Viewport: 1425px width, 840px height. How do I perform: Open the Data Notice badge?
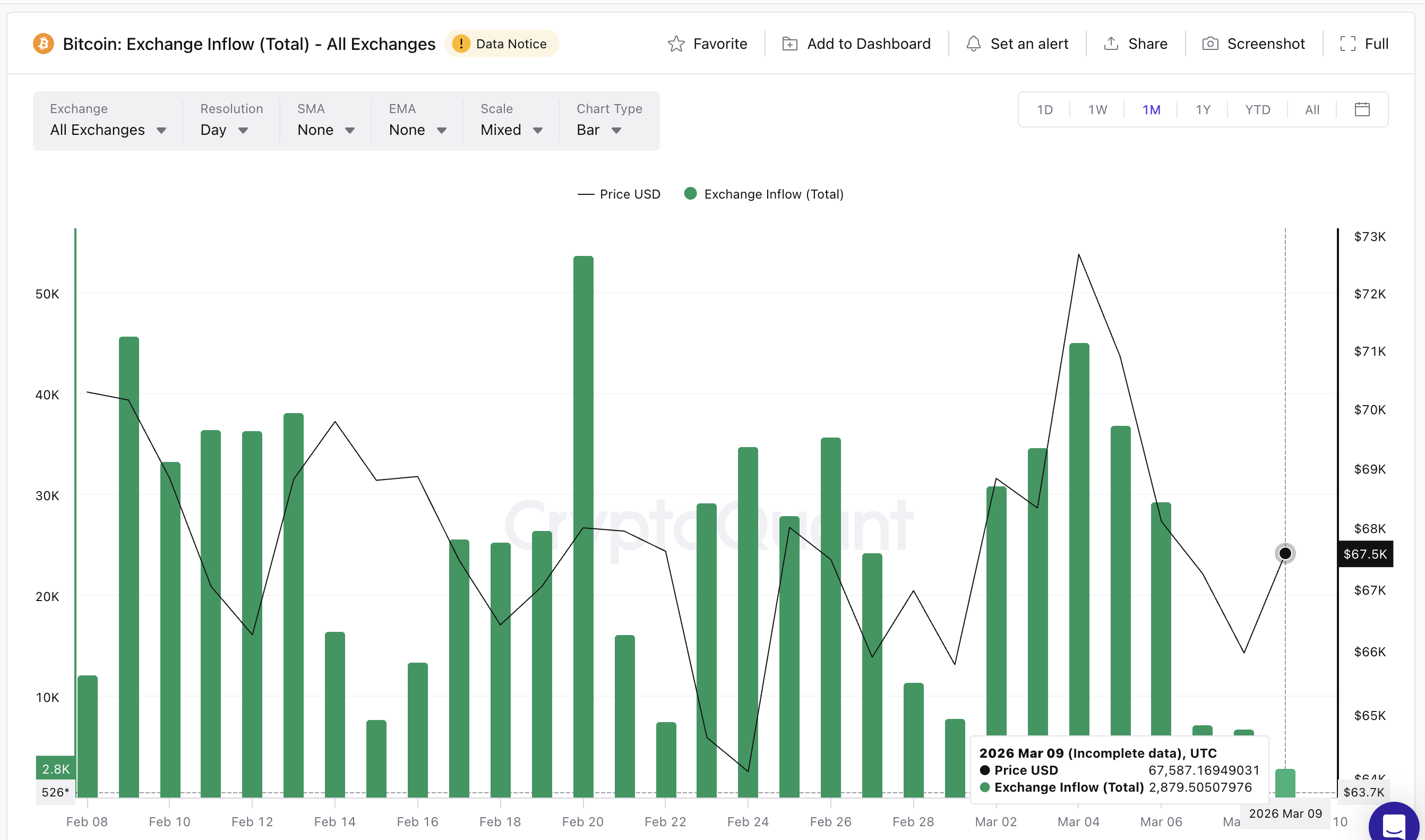pos(501,44)
